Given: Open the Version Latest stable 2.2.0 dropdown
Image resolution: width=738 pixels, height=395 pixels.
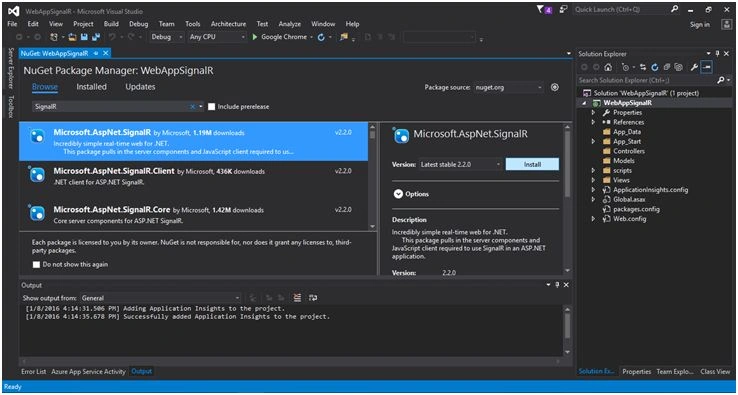Looking at the screenshot, I should (461, 164).
